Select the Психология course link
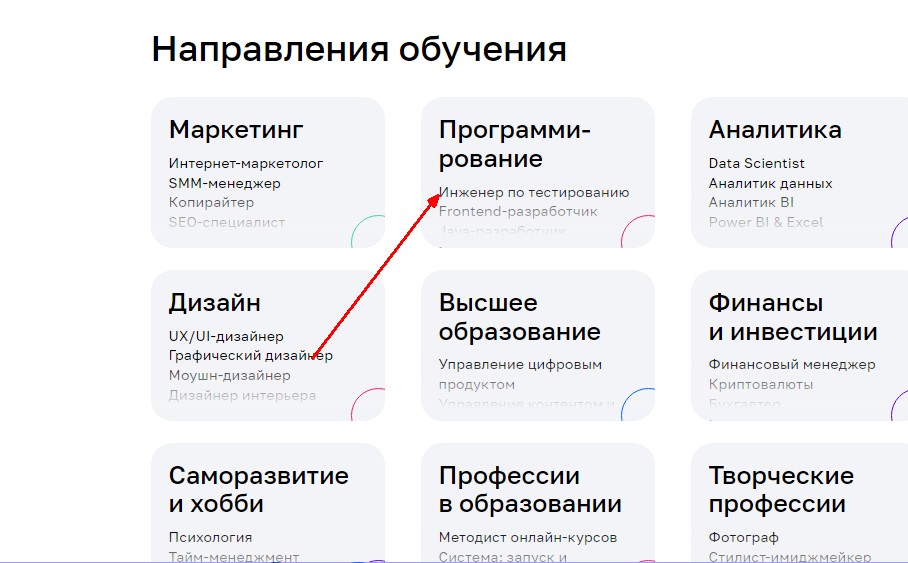This screenshot has width=908, height=563. tap(210, 538)
